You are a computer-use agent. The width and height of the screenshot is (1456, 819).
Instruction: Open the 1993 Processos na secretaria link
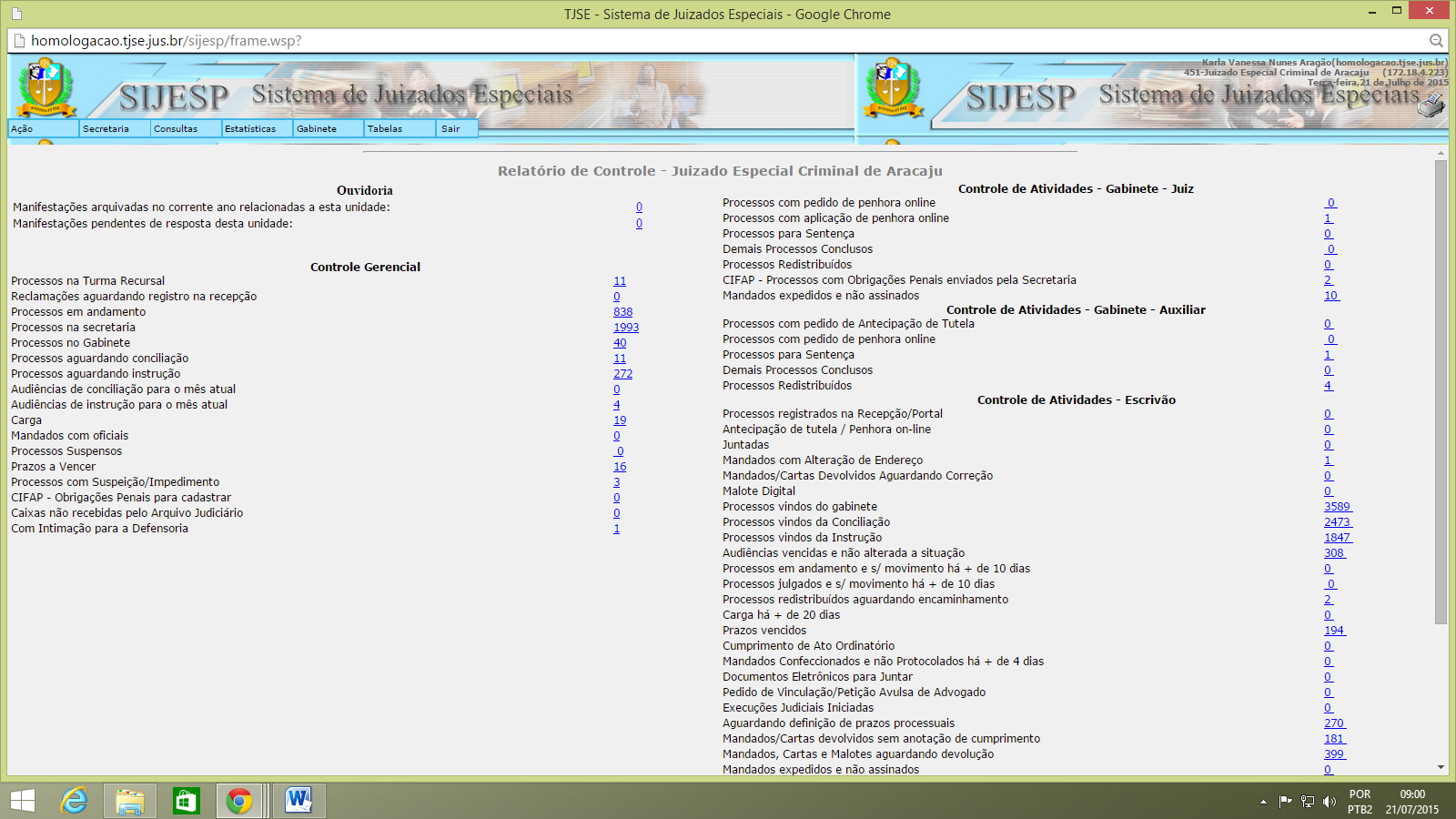click(x=626, y=328)
